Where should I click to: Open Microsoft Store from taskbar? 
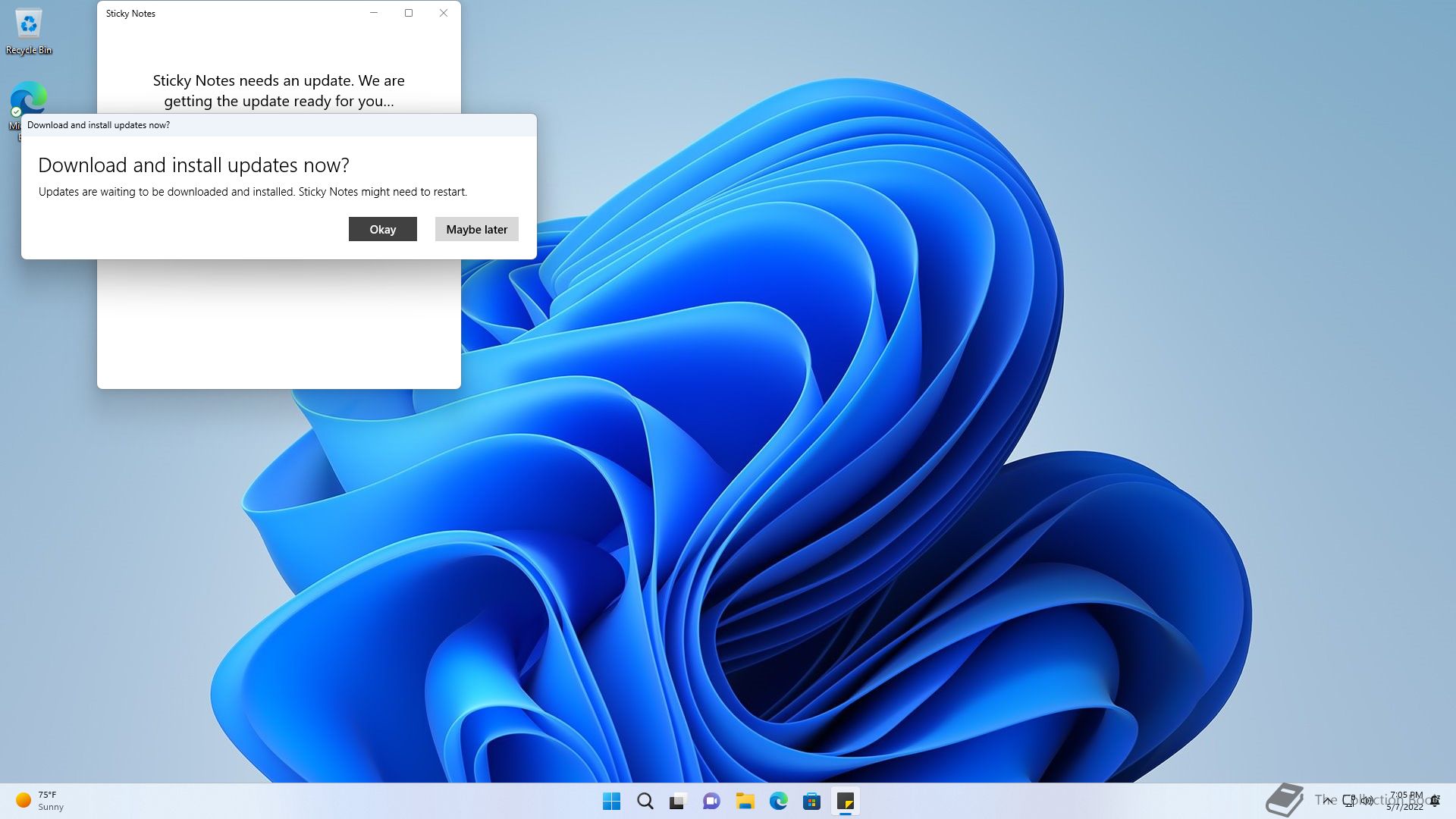coord(811,801)
